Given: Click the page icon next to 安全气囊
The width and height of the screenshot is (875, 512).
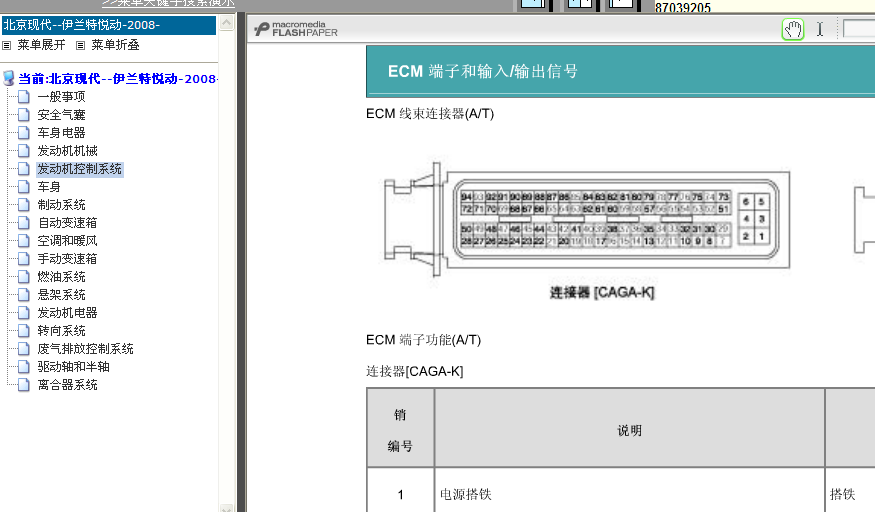Looking at the screenshot, I should [23, 115].
